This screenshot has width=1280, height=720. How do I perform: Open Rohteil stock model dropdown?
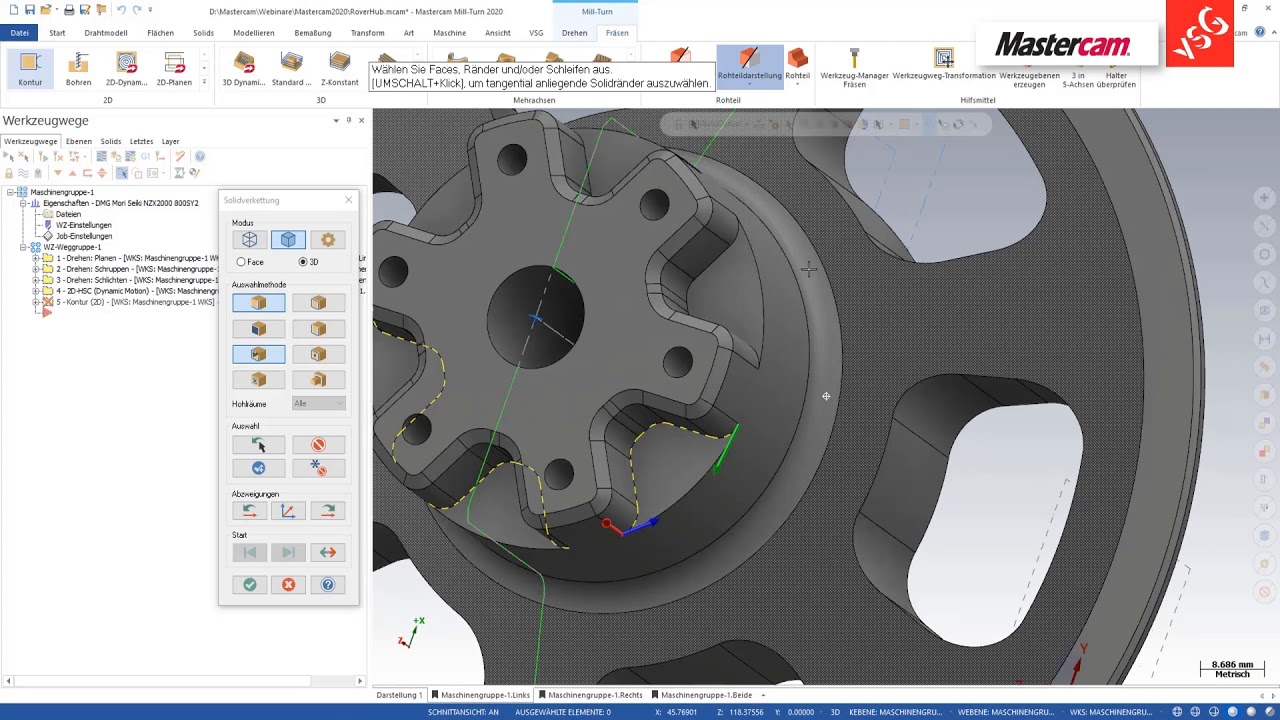coord(797,84)
